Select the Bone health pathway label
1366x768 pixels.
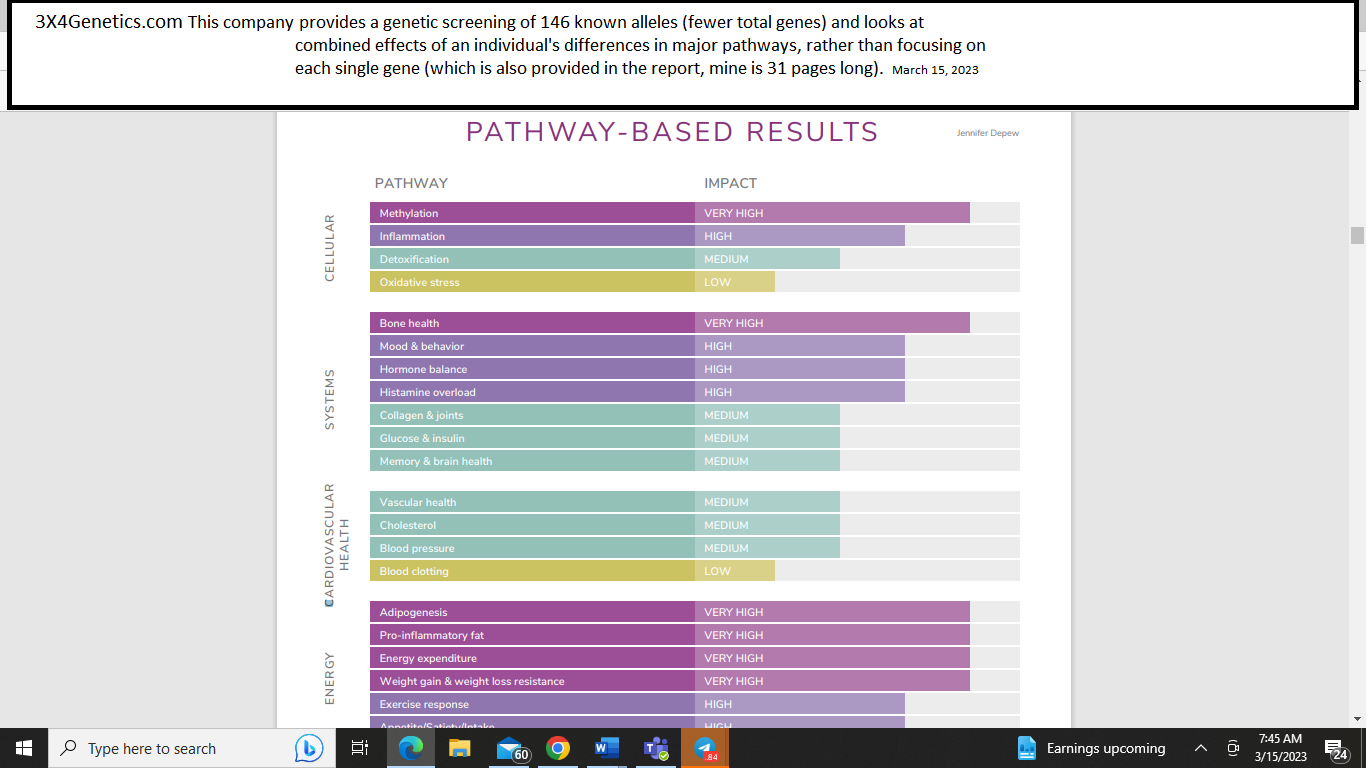point(409,323)
